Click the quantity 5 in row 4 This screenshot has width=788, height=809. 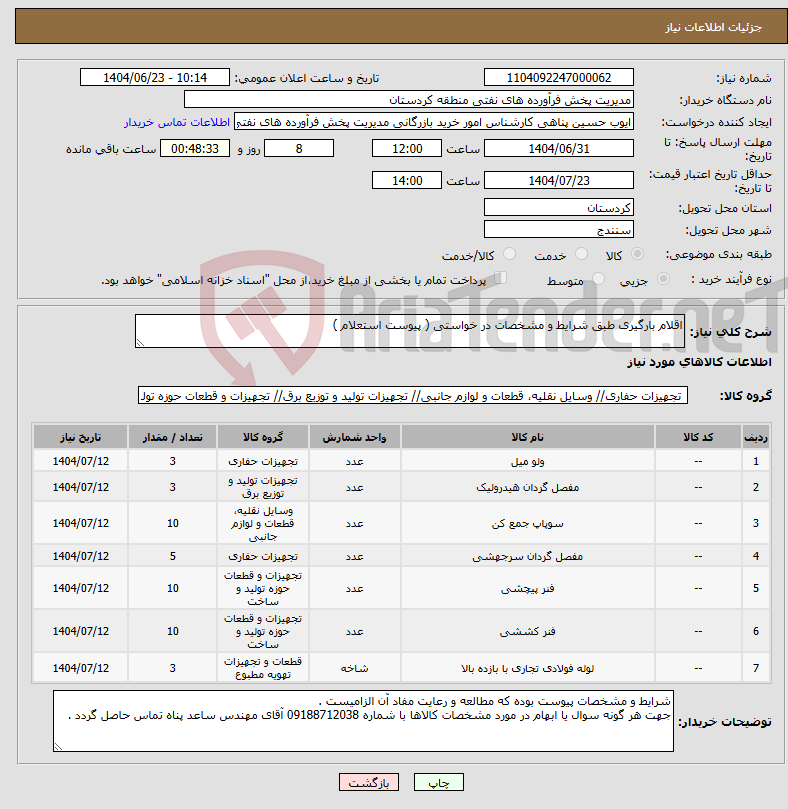[x=172, y=556]
